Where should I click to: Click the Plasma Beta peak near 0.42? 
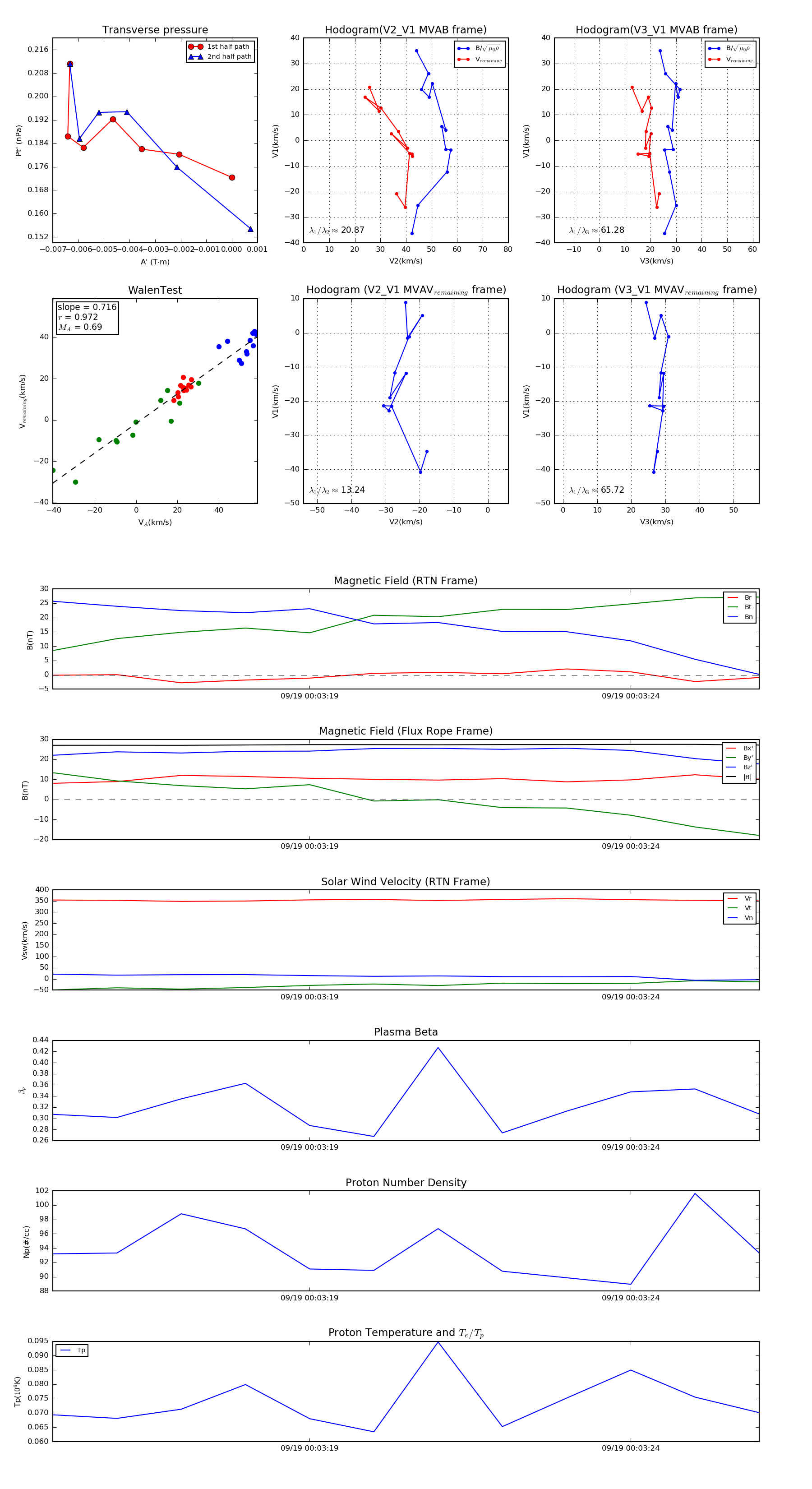pyautogui.click(x=438, y=1048)
